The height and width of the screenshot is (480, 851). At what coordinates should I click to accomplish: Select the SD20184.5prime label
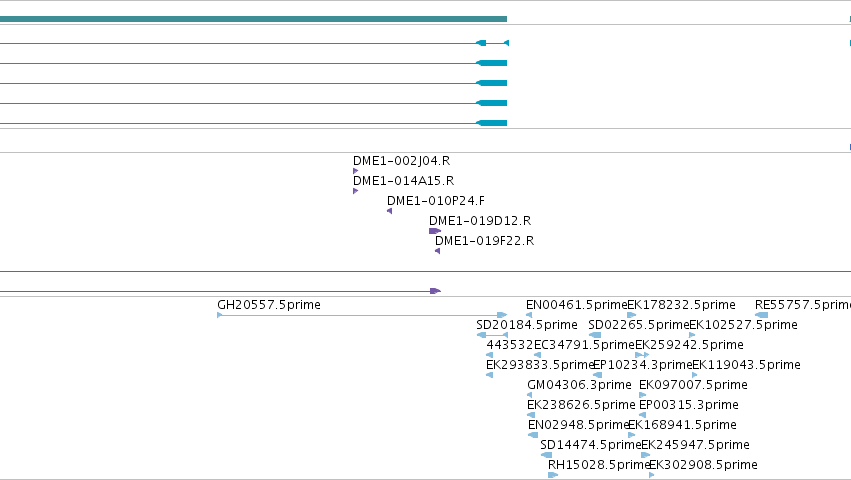click(x=527, y=325)
